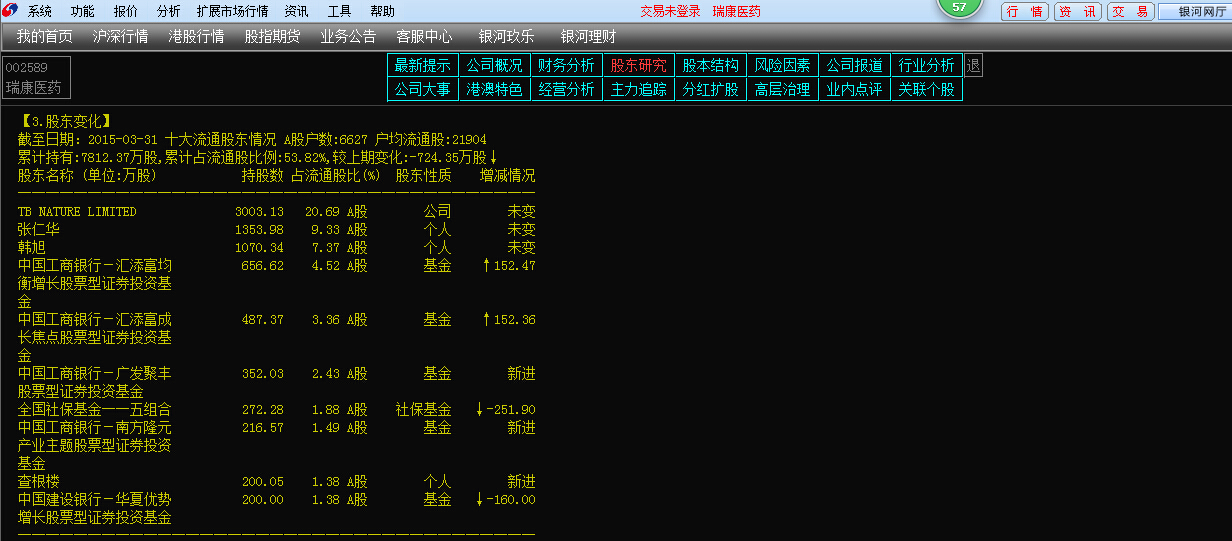Viewport: 1232px width, 541px height.
Task: Open the 分析 menu
Action: (169, 11)
